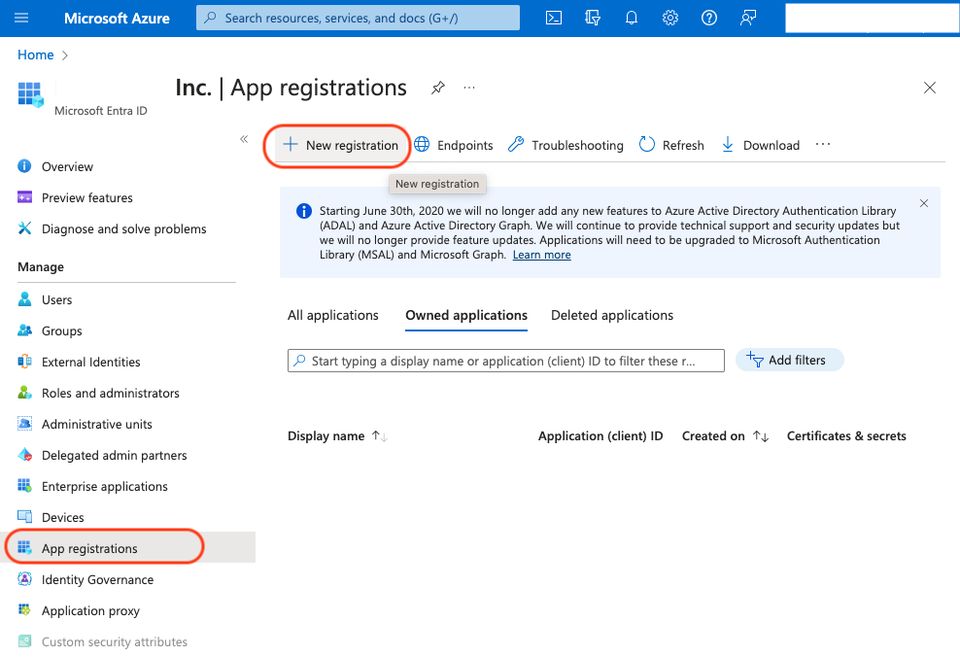Click the New registration button
960x660 pixels.
pyautogui.click(x=341, y=145)
